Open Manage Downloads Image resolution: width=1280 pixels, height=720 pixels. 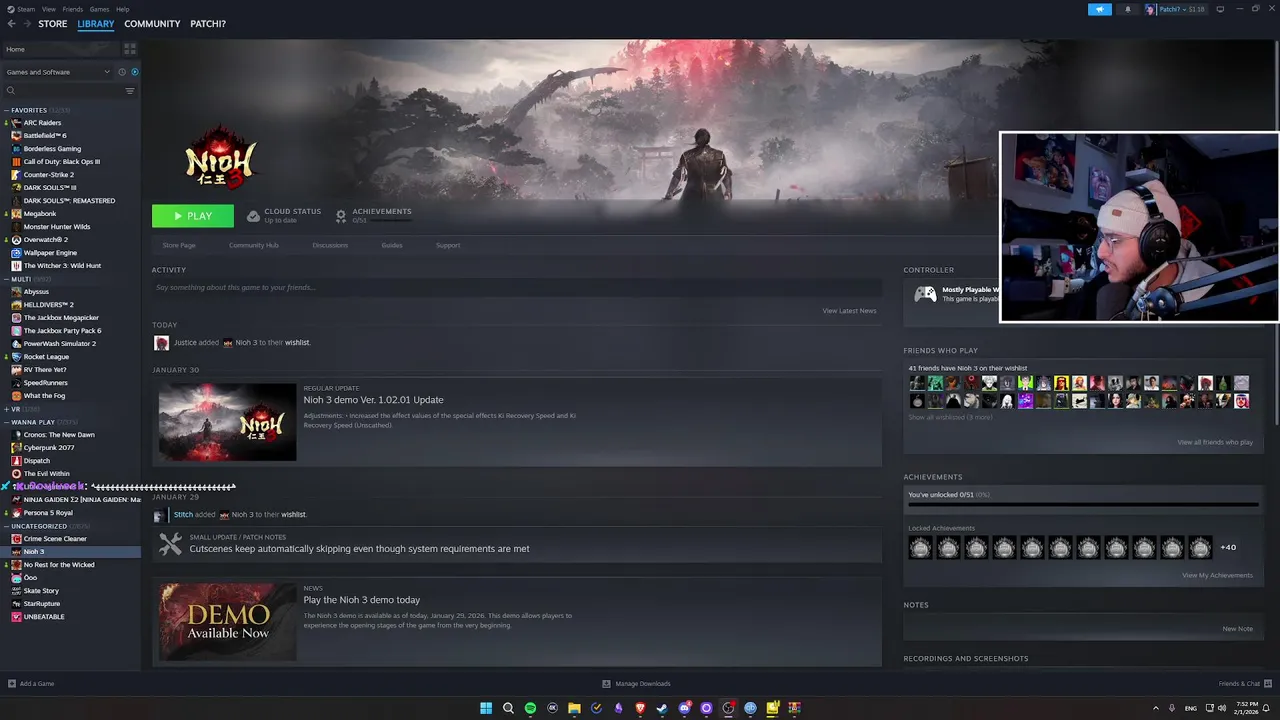[636, 684]
